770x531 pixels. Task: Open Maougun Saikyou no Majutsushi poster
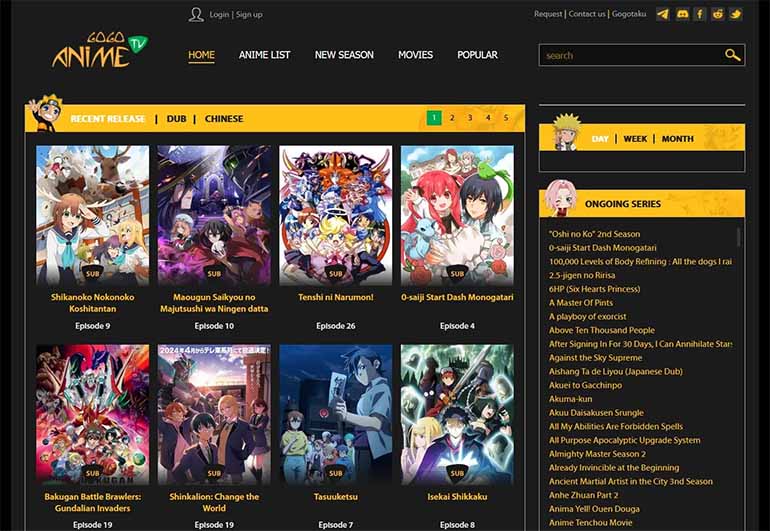click(214, 215)
